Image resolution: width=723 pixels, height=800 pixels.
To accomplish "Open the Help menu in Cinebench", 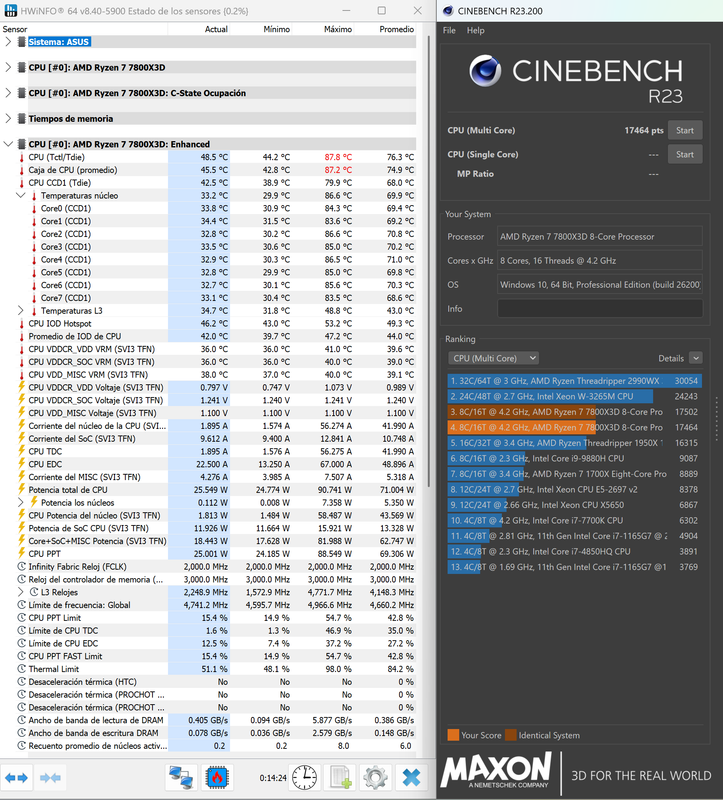I will coord(476,31).
